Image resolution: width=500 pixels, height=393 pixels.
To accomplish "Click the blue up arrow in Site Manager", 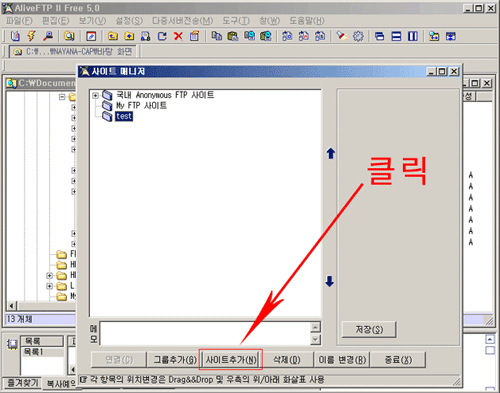I will pos(331,153).
